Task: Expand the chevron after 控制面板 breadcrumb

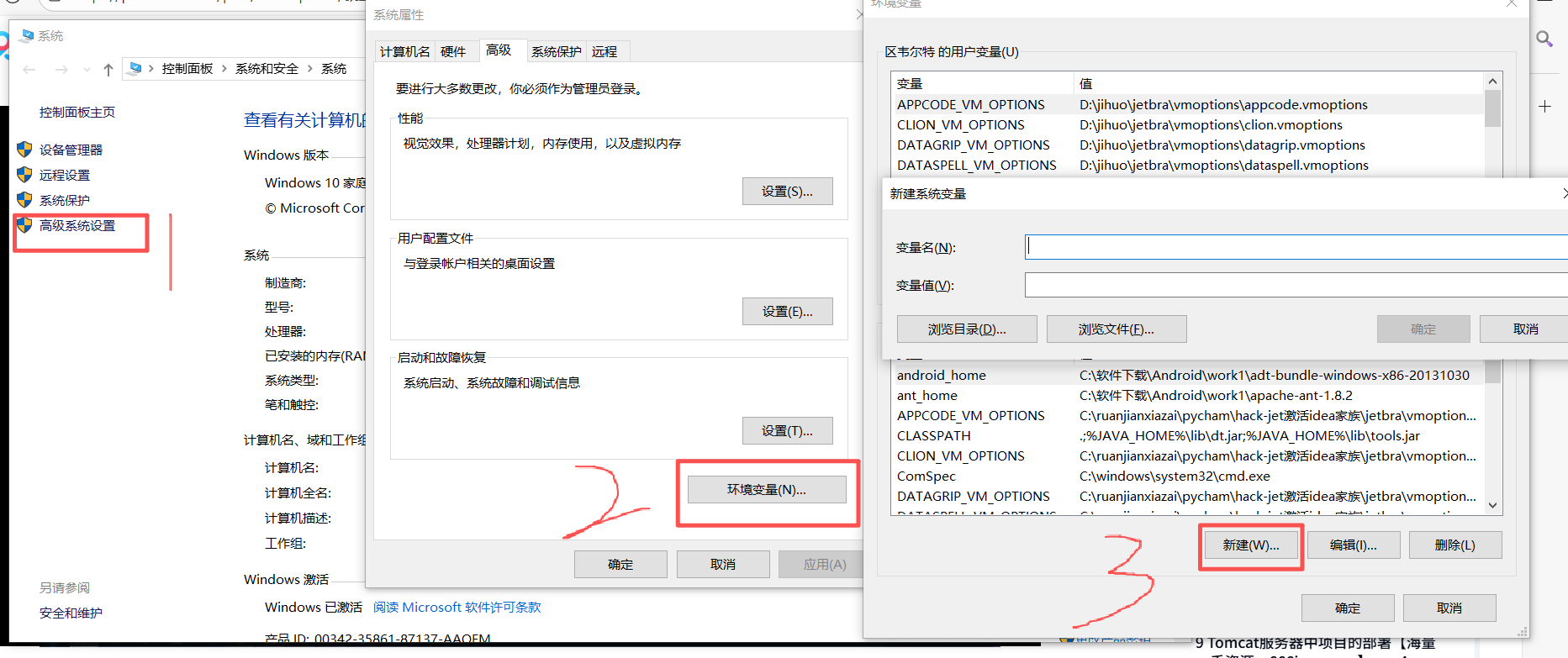Action: coord(224,68)
